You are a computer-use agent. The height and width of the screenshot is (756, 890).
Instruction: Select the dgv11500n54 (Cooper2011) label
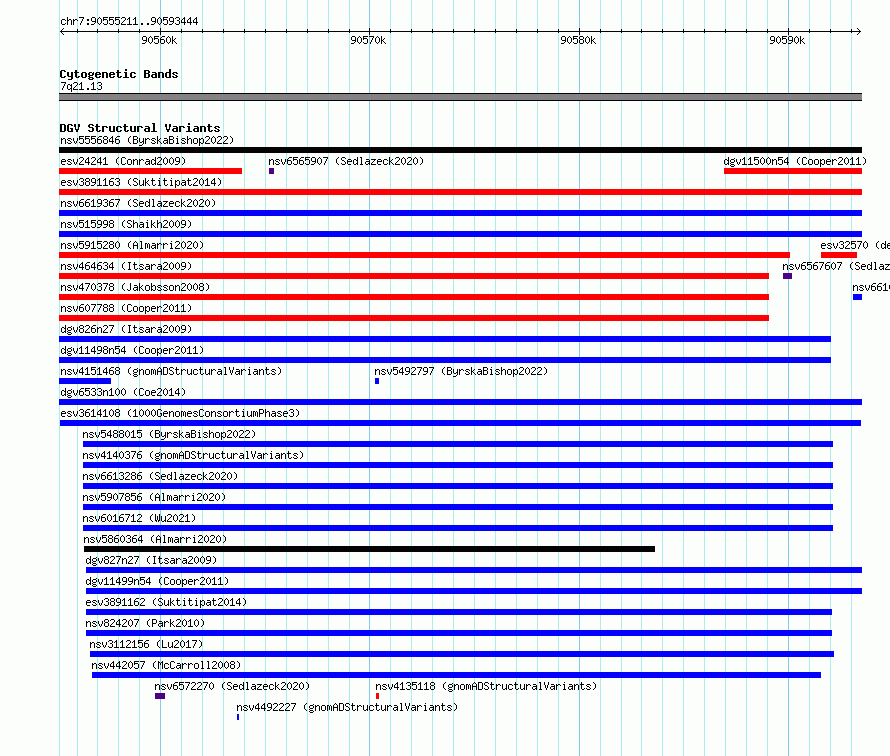(795, 161)
